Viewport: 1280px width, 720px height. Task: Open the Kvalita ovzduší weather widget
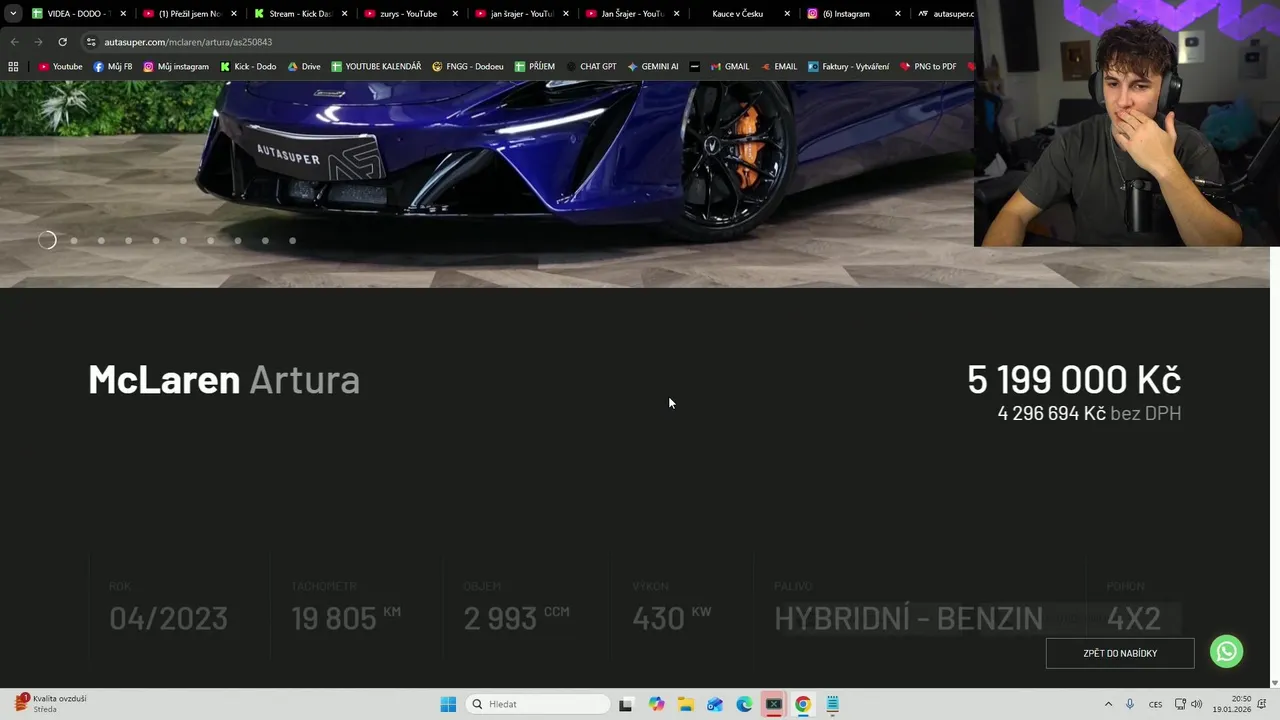point(51,703)
